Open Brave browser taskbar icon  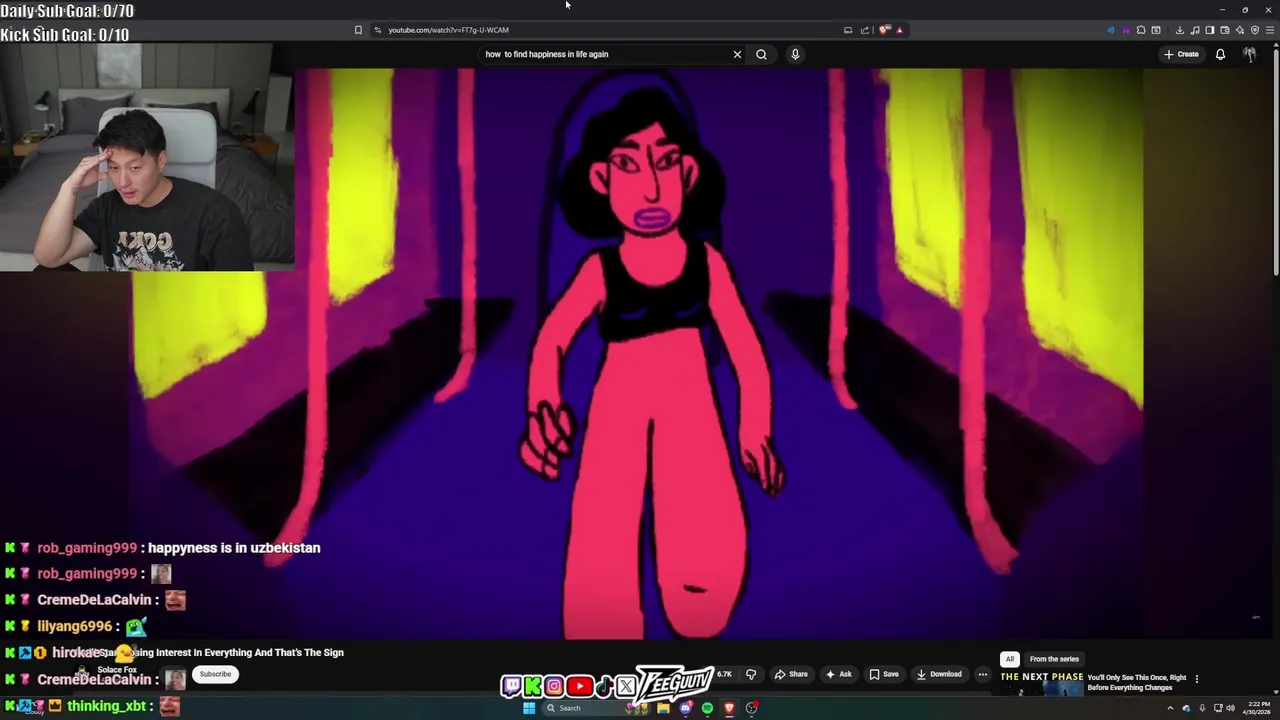coord(729,708)
